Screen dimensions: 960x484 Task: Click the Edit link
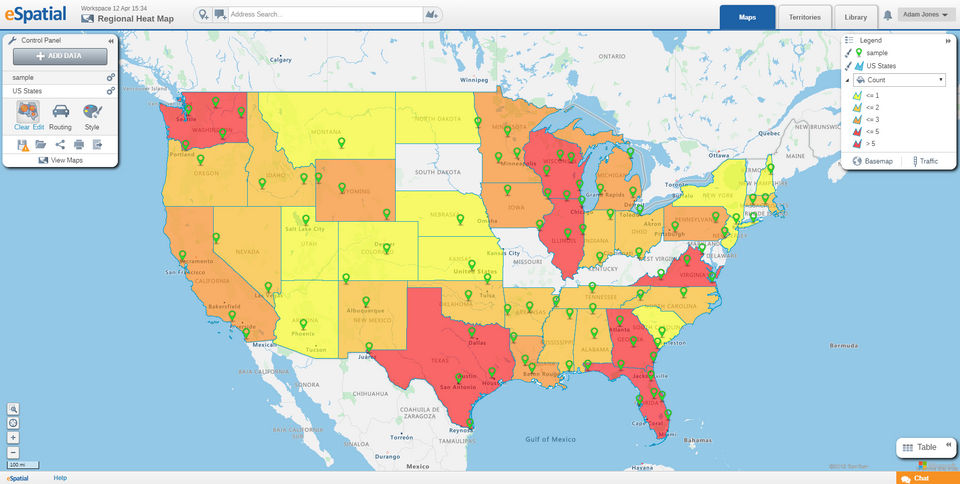click(39, 127)
